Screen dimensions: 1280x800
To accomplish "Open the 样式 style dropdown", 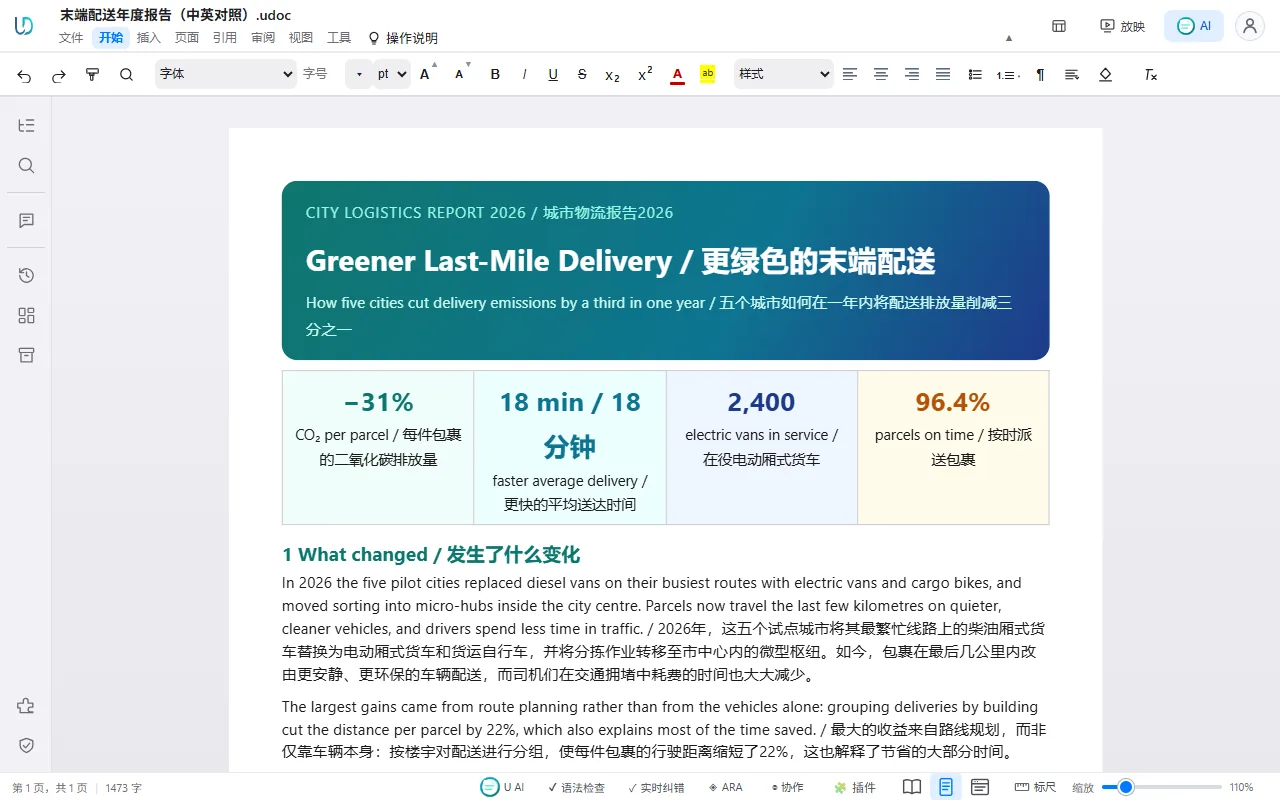I will pos(784,74).
